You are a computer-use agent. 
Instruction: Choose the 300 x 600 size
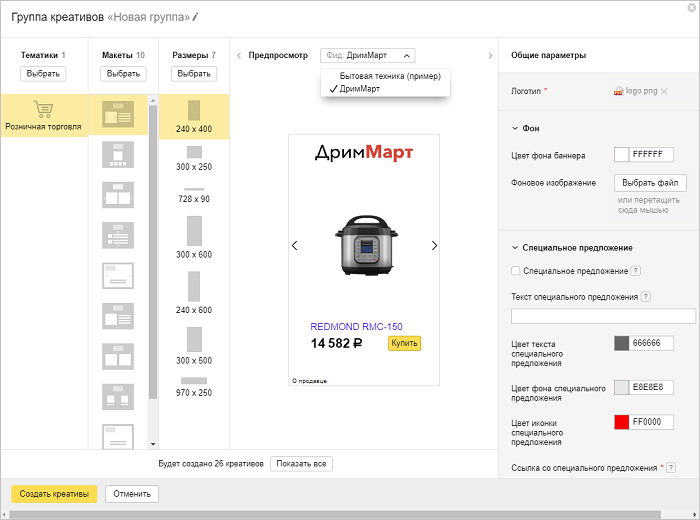pyautogui.click(x=194, y=238)
